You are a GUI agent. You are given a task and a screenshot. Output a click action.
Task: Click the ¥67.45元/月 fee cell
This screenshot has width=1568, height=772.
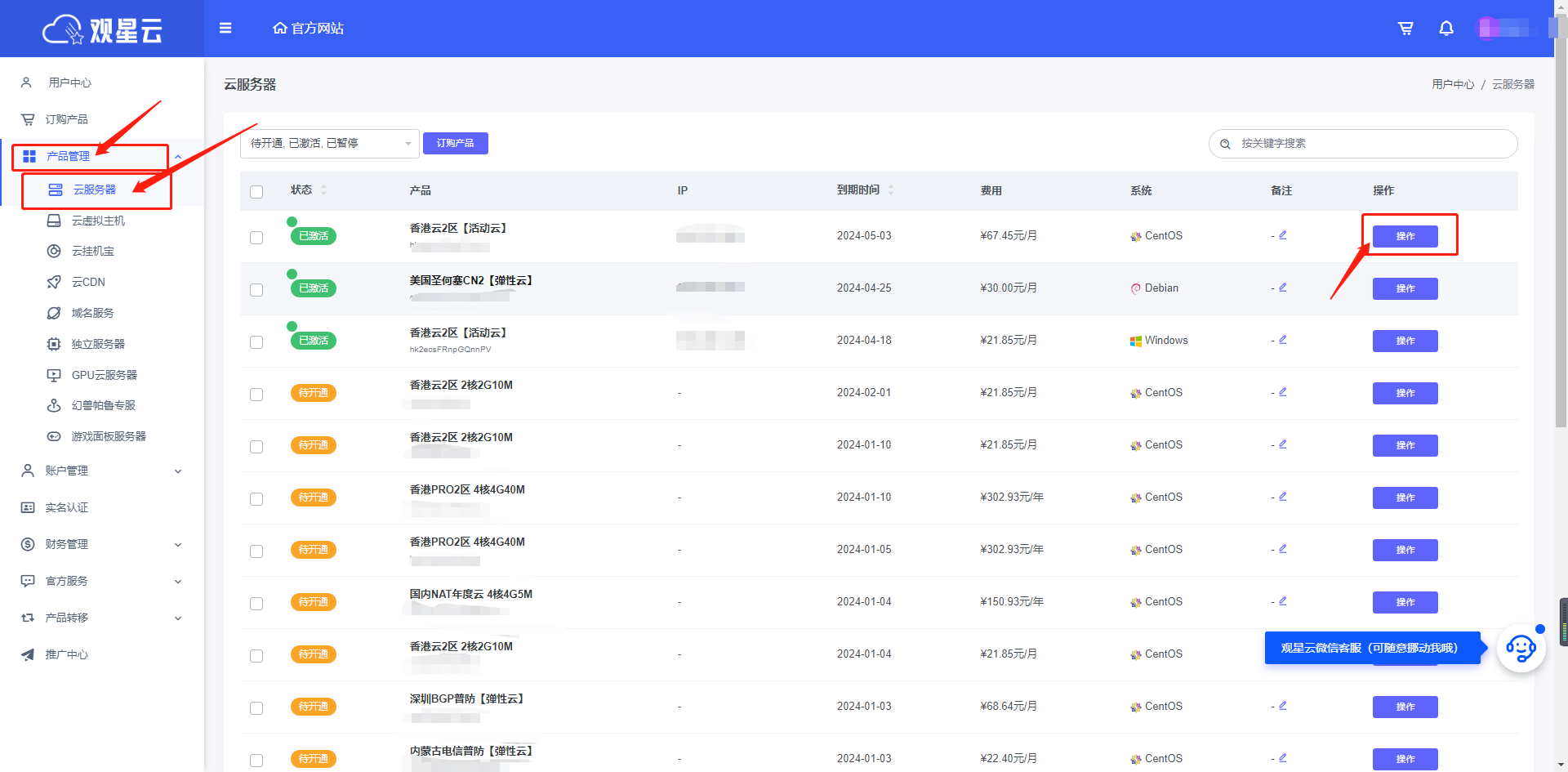(x=1009, y=235)
